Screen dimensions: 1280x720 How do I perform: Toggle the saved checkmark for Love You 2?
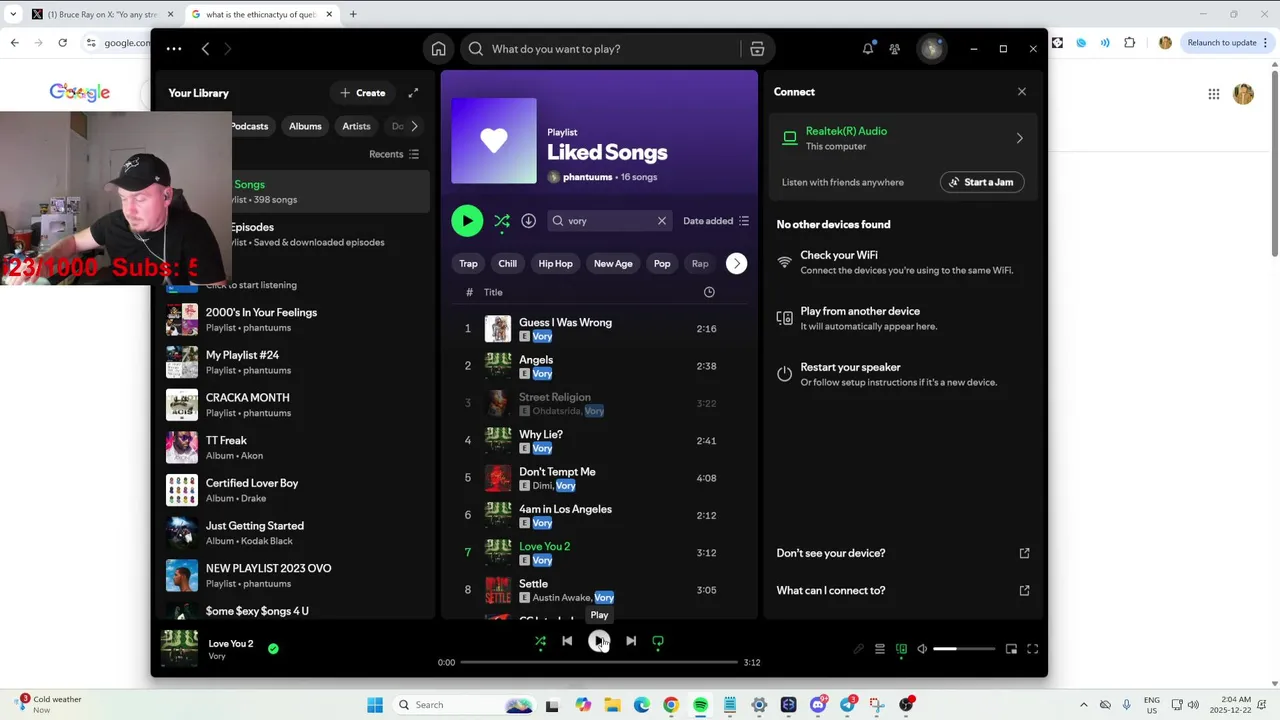[273, 648]
